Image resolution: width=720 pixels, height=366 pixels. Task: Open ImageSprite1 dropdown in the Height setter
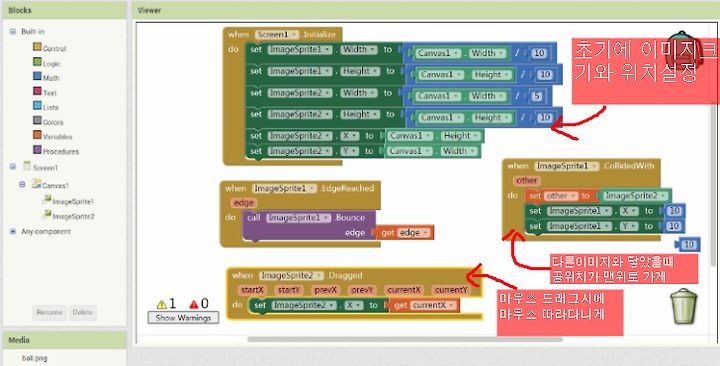(x=300, y=71)
